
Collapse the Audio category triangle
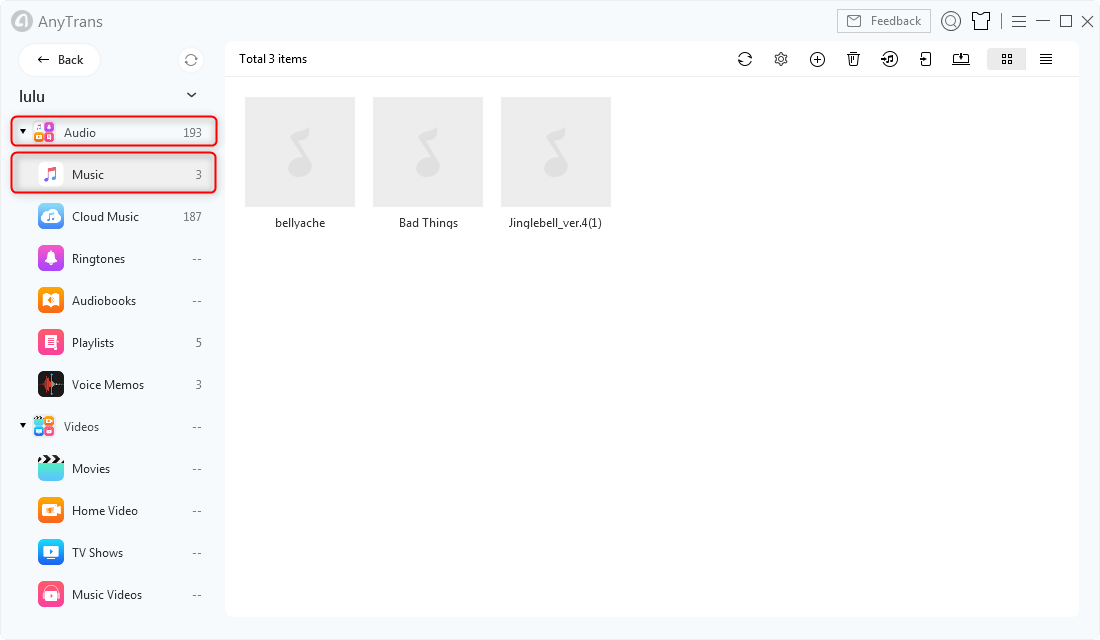[23, 131]
